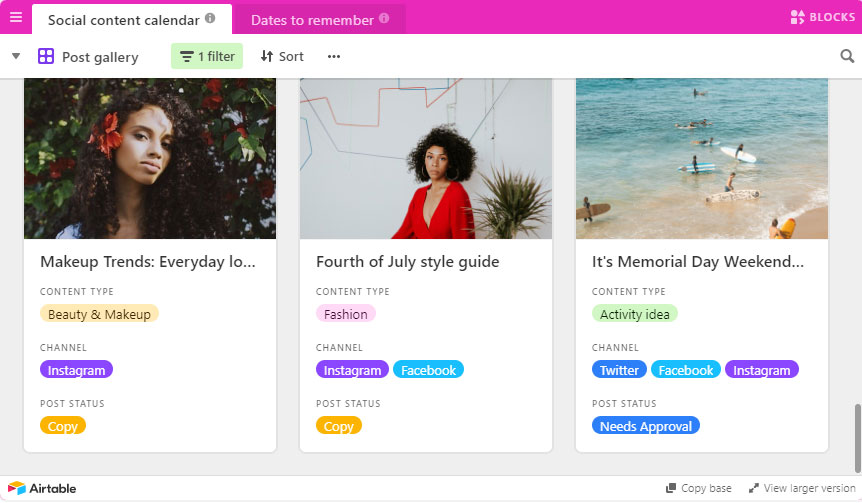Click the Airtable logo
Screen dimensions: 862x503
(x=42, y=488)
